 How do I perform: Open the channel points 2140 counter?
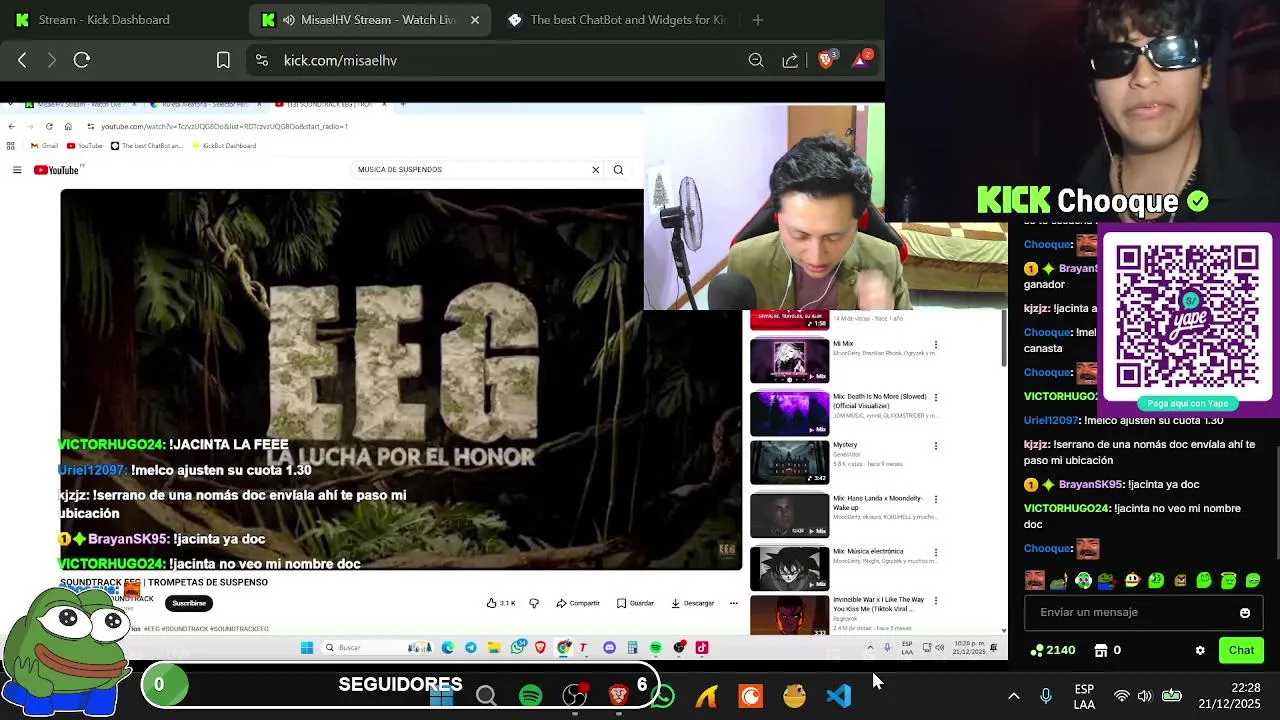click(x=1053, y=650)
